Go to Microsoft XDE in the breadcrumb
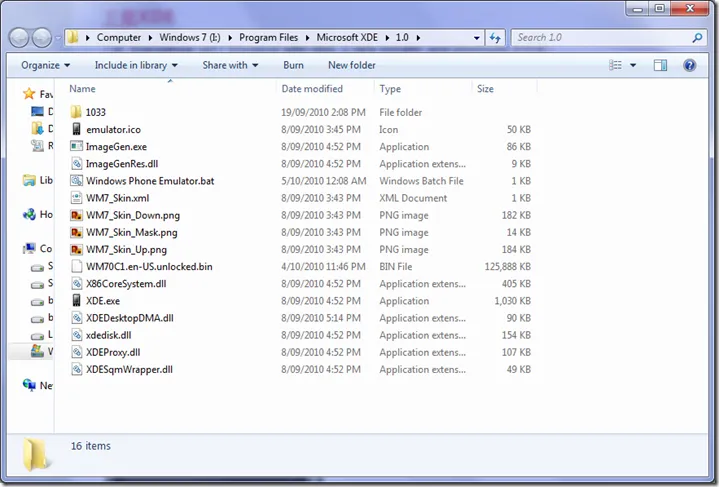The image size is (719, 487). (347, 38)
